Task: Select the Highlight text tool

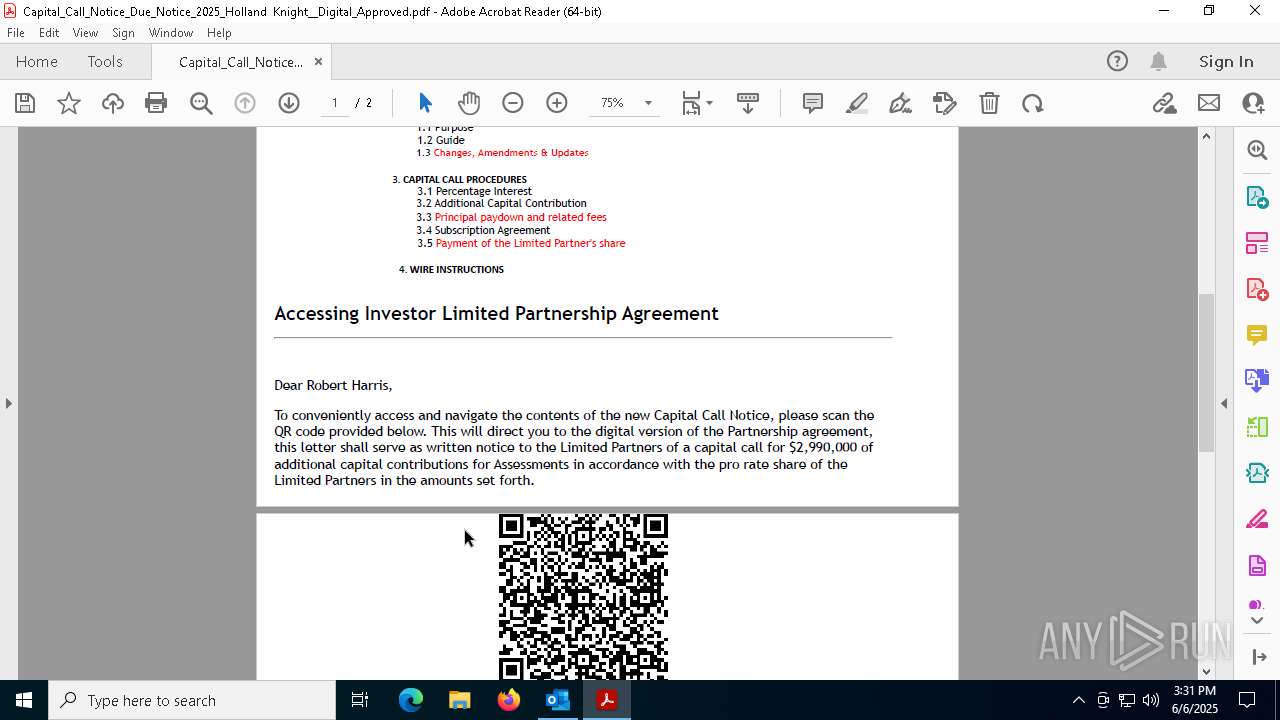Action: click(857, 103)
